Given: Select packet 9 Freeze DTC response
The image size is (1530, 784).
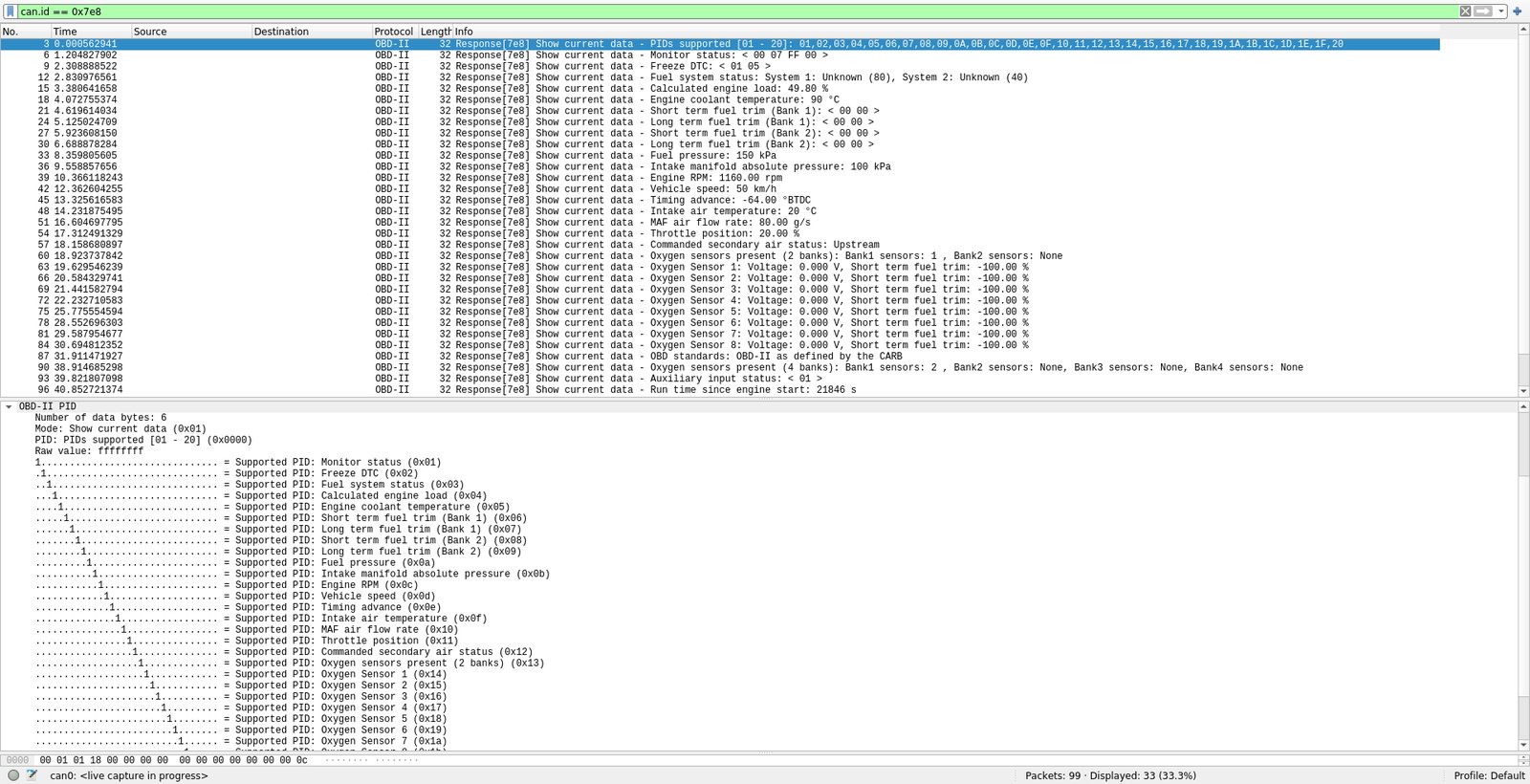Looking at the screenshot, I should 720,67.
